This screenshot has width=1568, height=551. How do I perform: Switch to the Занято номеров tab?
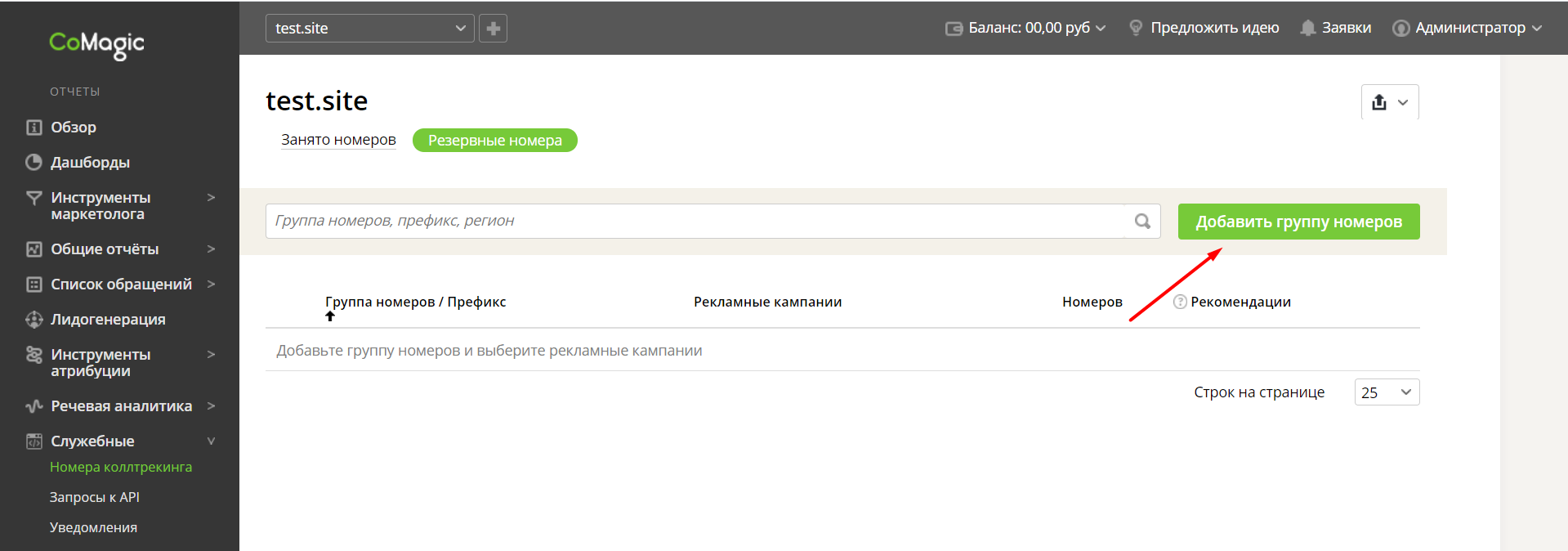[338, 140]
